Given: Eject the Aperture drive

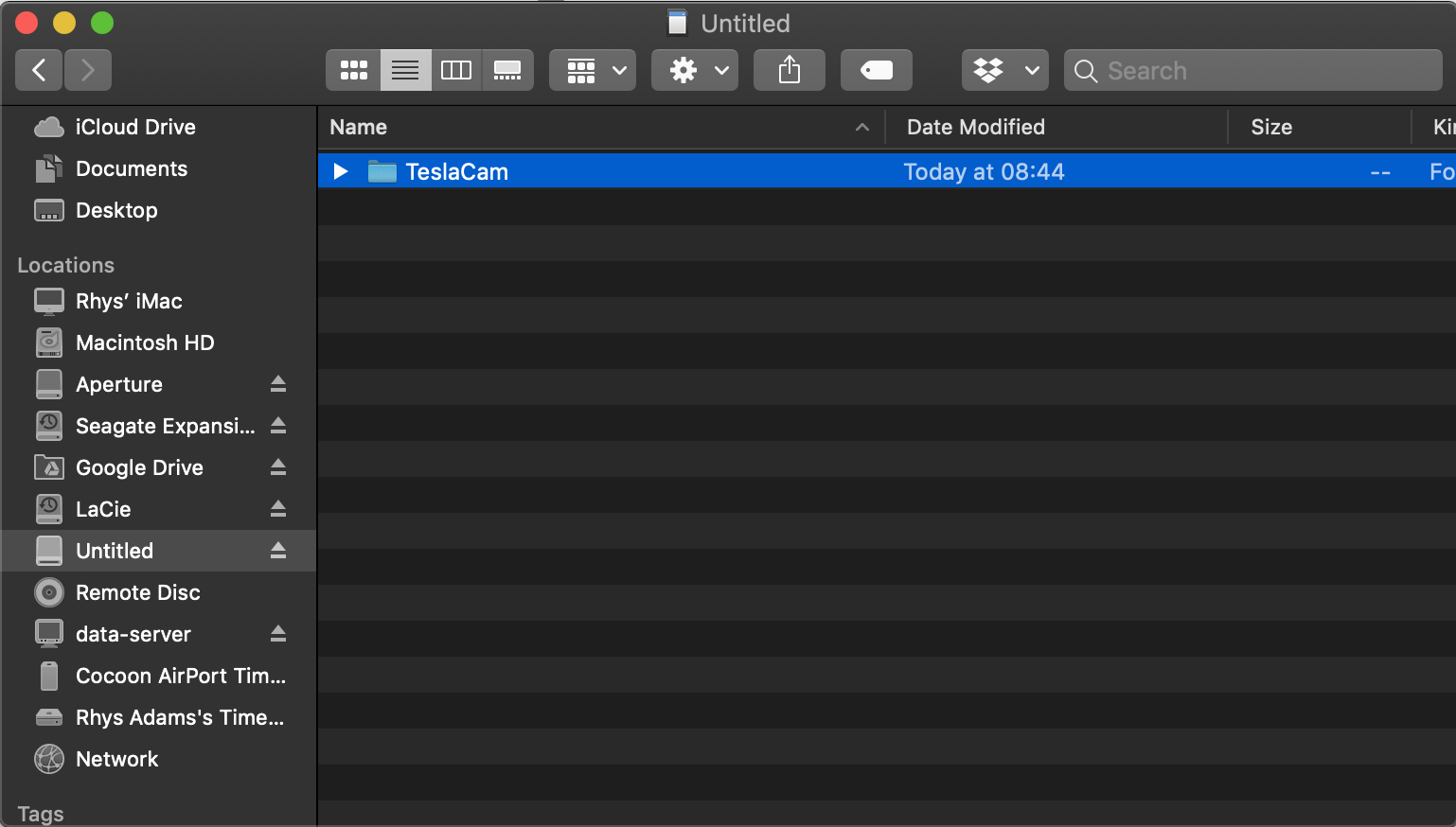Looking at the screenshot, I should click(278, 384).
